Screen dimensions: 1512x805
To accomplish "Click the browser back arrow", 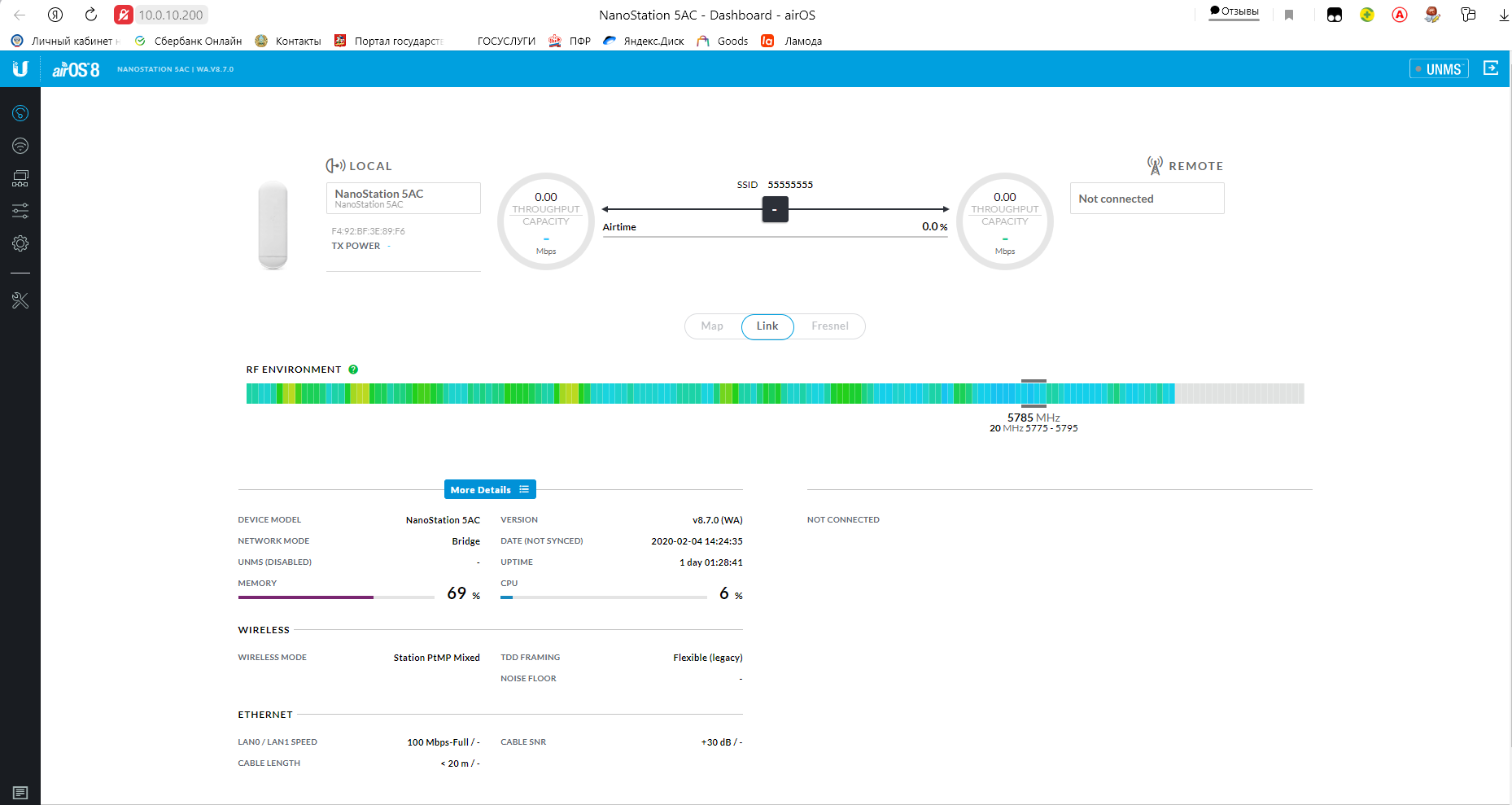I will tap(20, 15).
